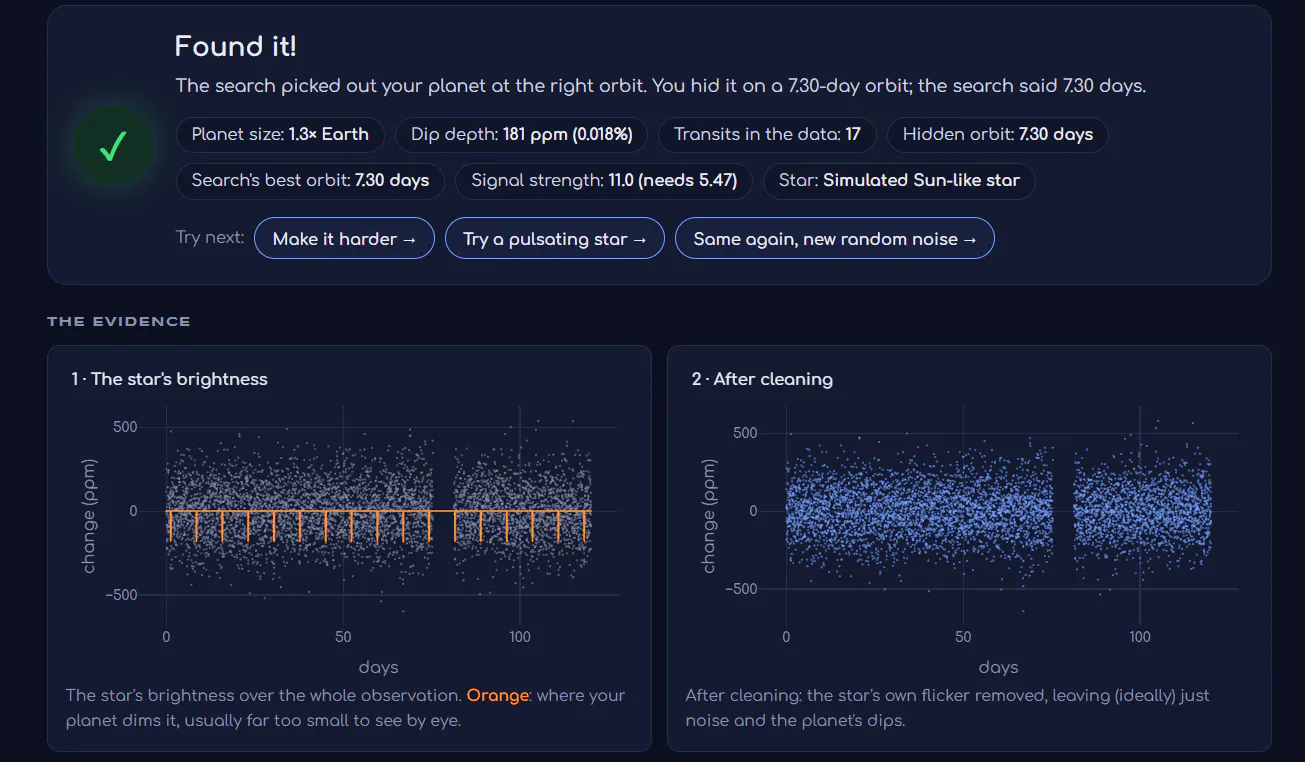Image resolution: width=1305 pixels, height=762 pixels.
Task: Click the Signal strength 11.0 chip
Action: coord(604,181)
